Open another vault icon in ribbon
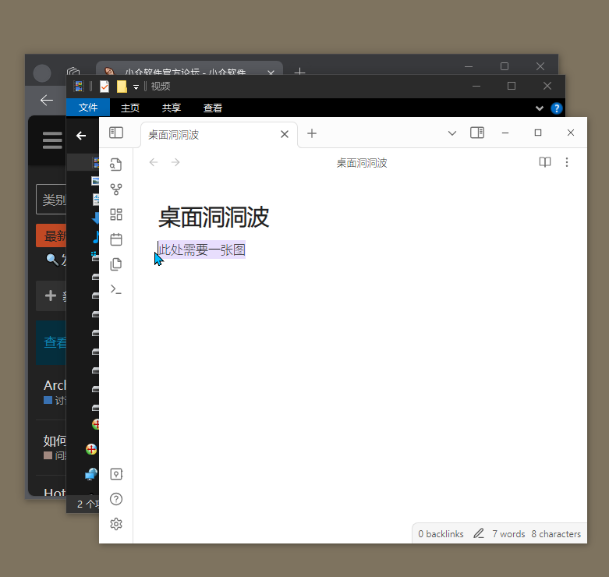 116,474
